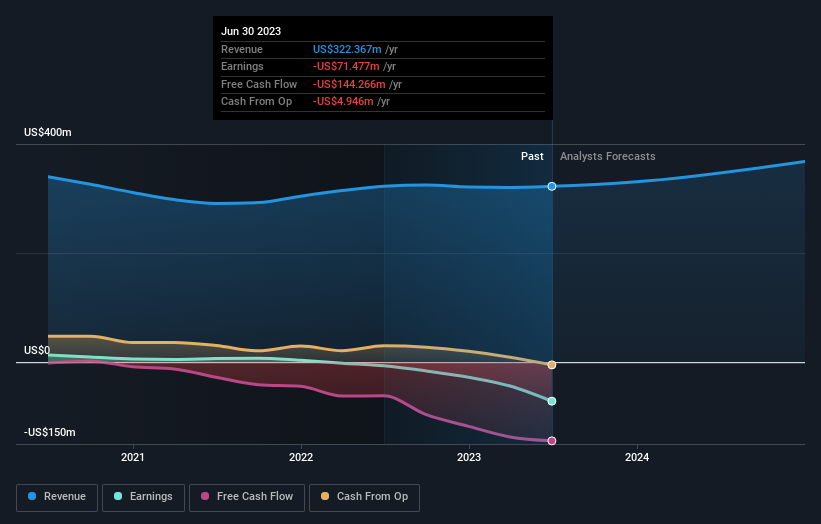Click the blue Revenue legend color dot
This screenshot has height=524, width=821.
[x=32, y=496]
